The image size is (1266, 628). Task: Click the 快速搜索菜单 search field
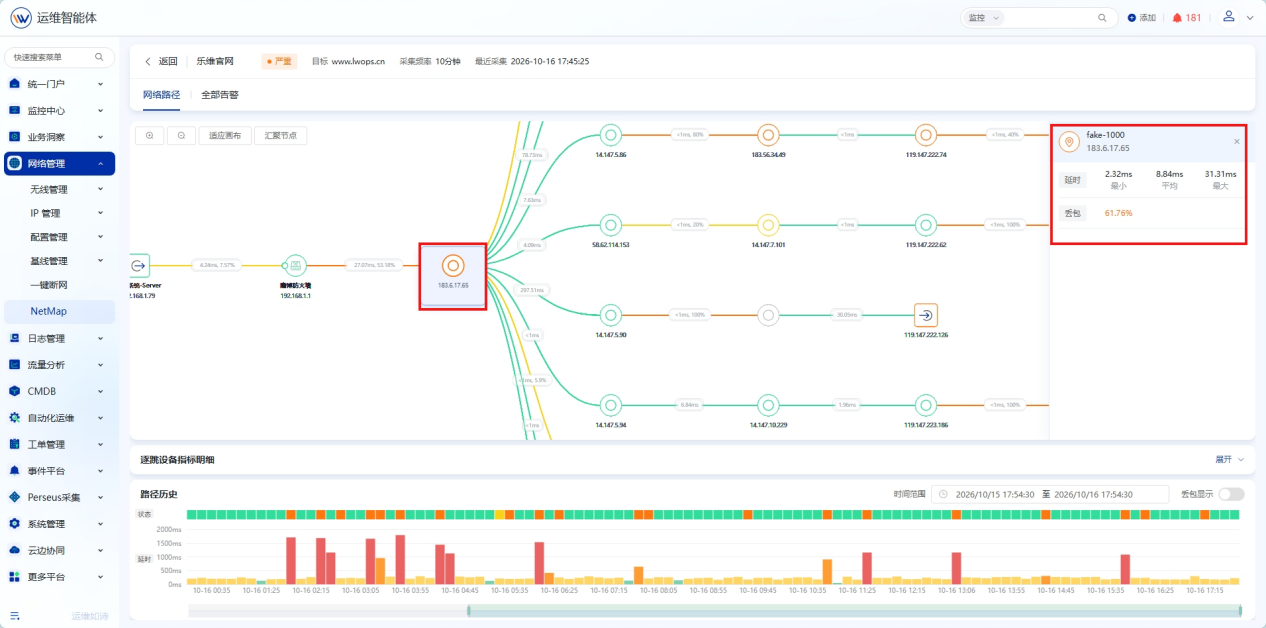click(x=59, y=57)
